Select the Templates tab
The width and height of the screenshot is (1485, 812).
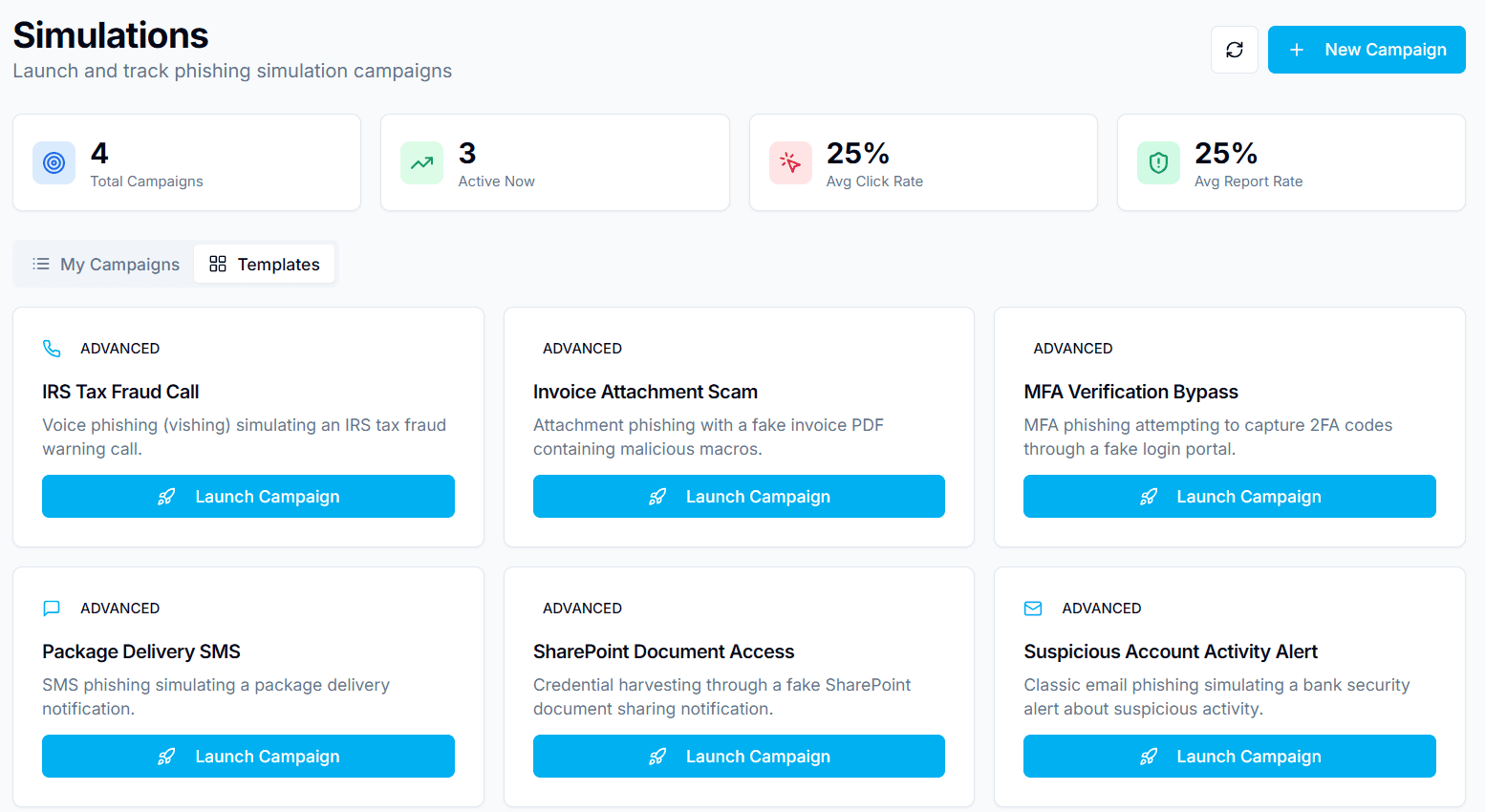(x=265, y=264)
